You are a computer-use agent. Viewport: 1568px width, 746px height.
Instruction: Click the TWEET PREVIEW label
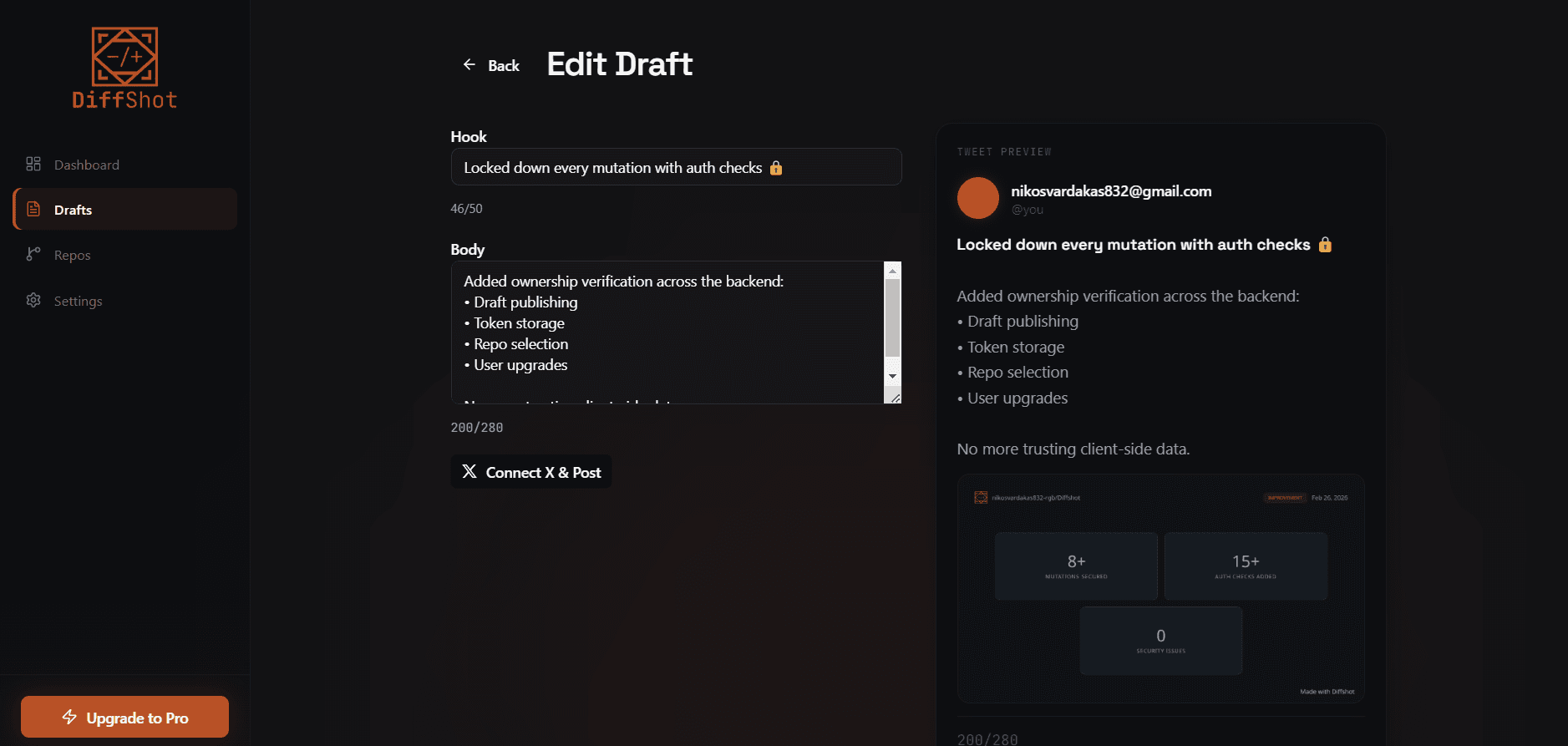pos(1004,152)
